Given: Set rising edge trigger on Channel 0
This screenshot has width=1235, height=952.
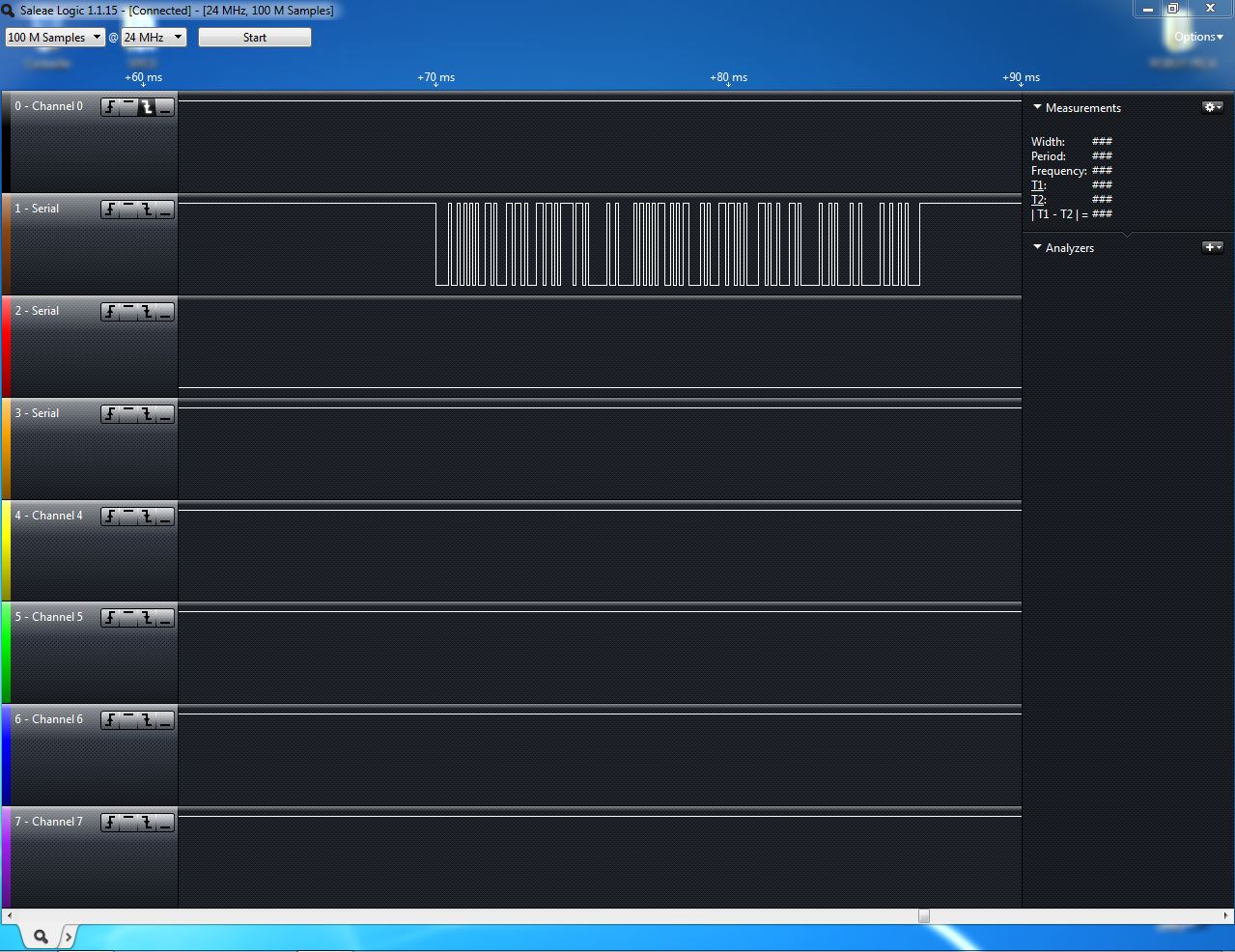Looking at the screenshot, I should point(111,107).
